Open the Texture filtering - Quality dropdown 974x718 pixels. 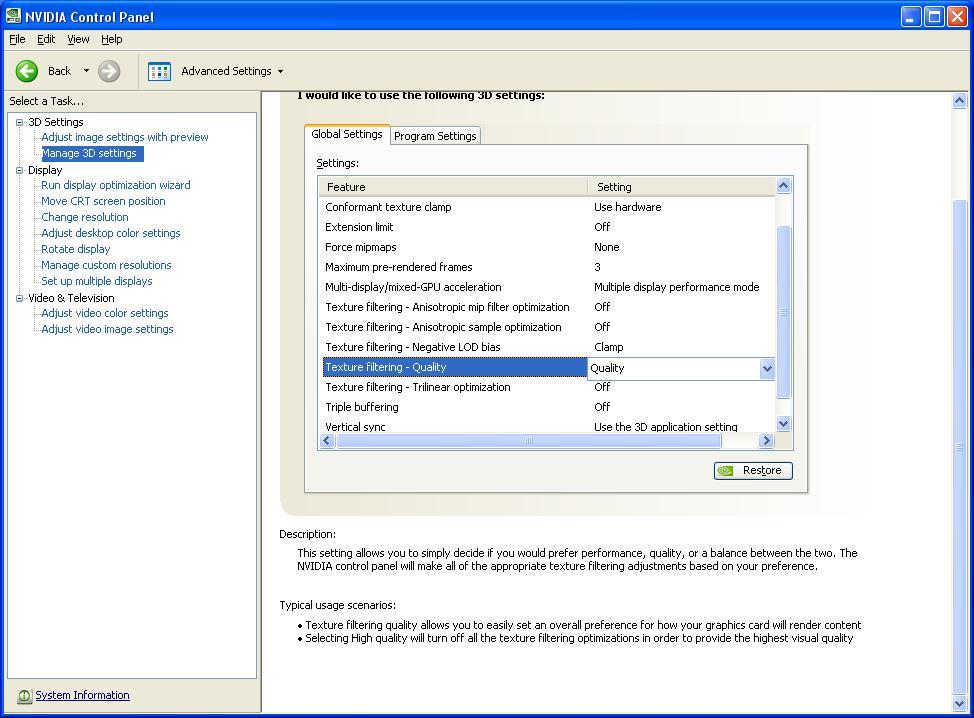(x=766, y=369)
